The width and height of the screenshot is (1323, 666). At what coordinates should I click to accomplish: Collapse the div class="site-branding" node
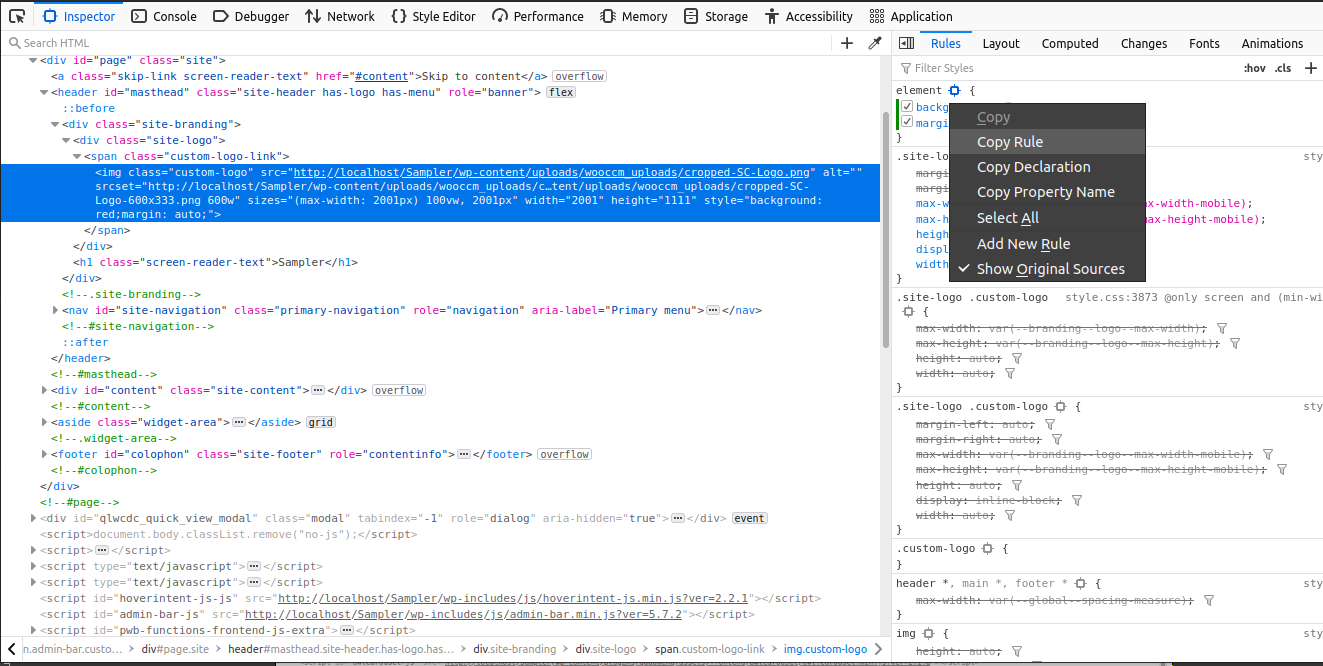click(x=55, y=124)
